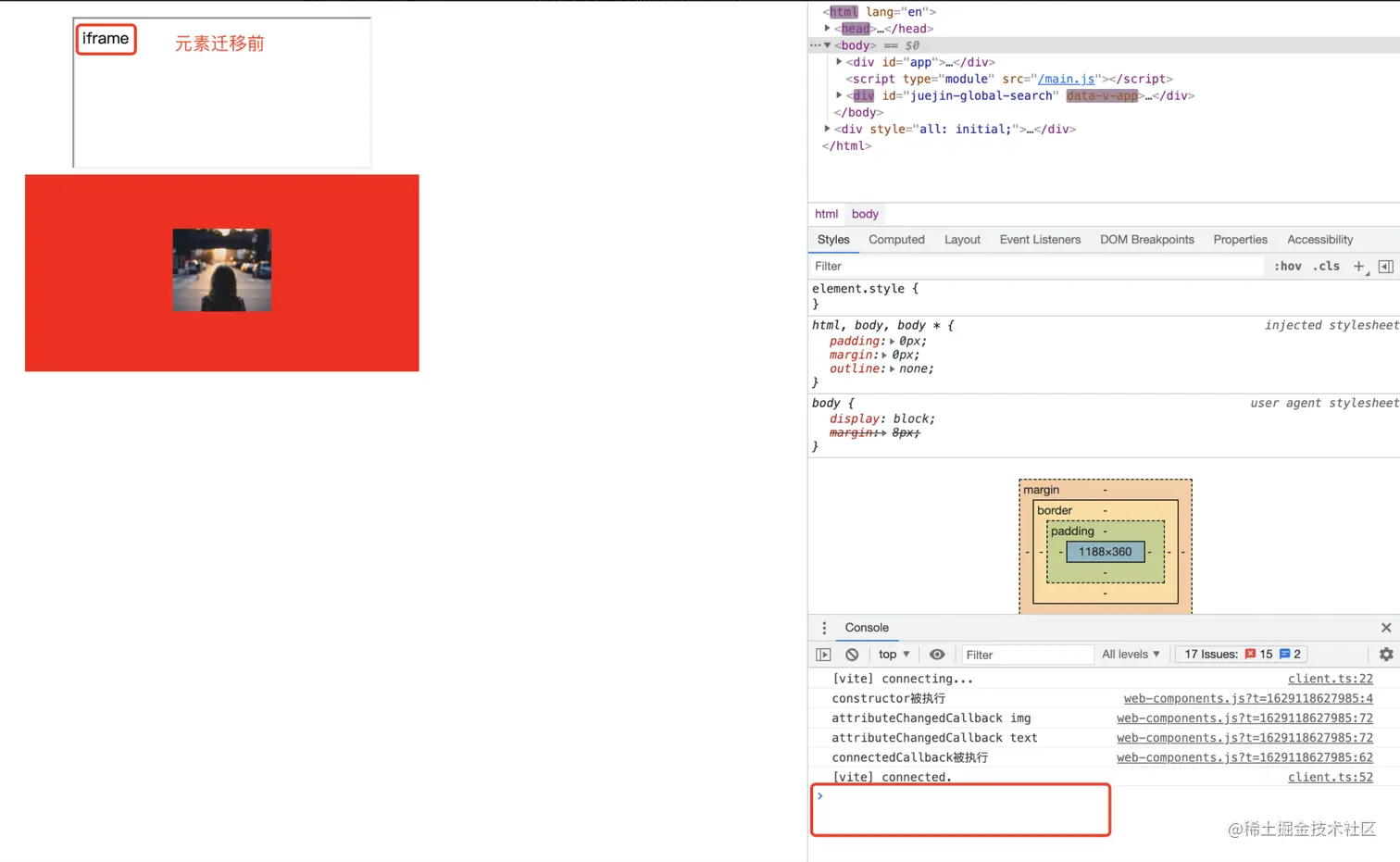Open the Layout tab
The width and height of the screenshot is (1400, 862).
click(962, 240)
